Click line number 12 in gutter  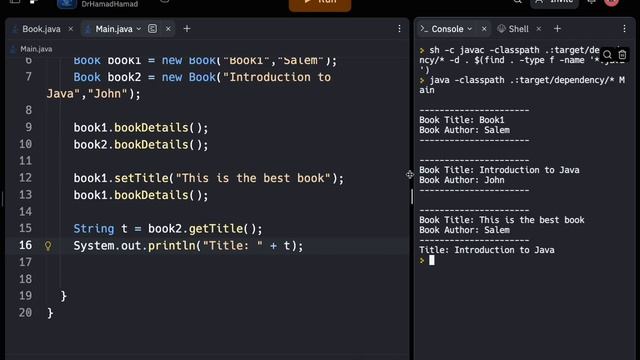point(25,178)
